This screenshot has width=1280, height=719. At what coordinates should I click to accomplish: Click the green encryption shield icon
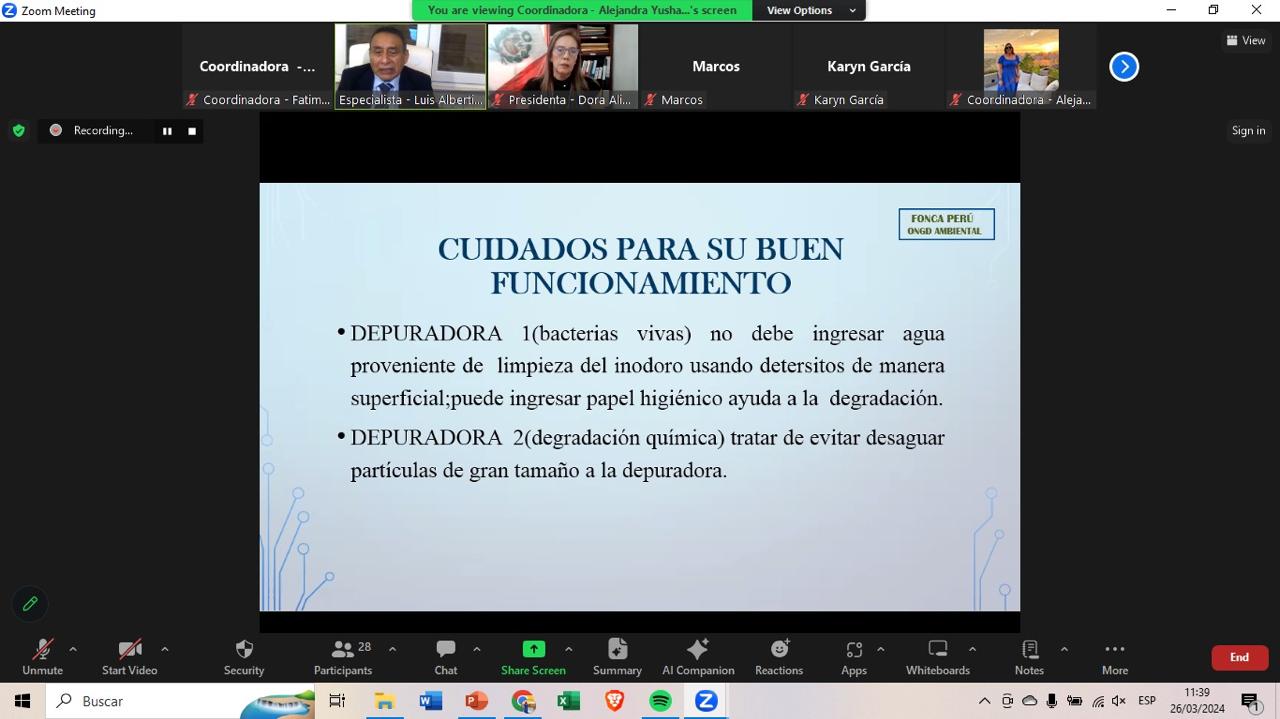[18, 130]
